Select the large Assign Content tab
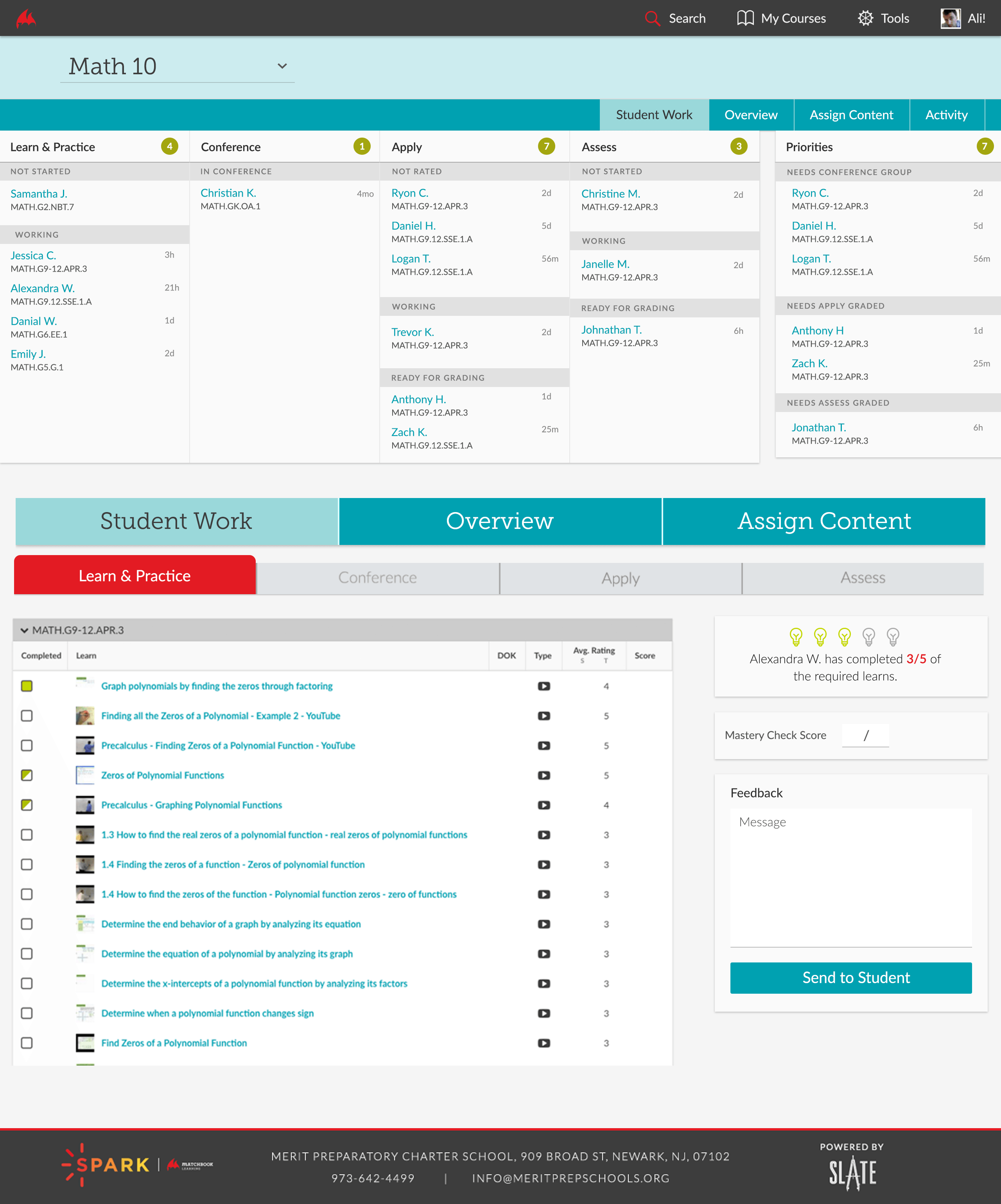 click(x=824, y=521)
